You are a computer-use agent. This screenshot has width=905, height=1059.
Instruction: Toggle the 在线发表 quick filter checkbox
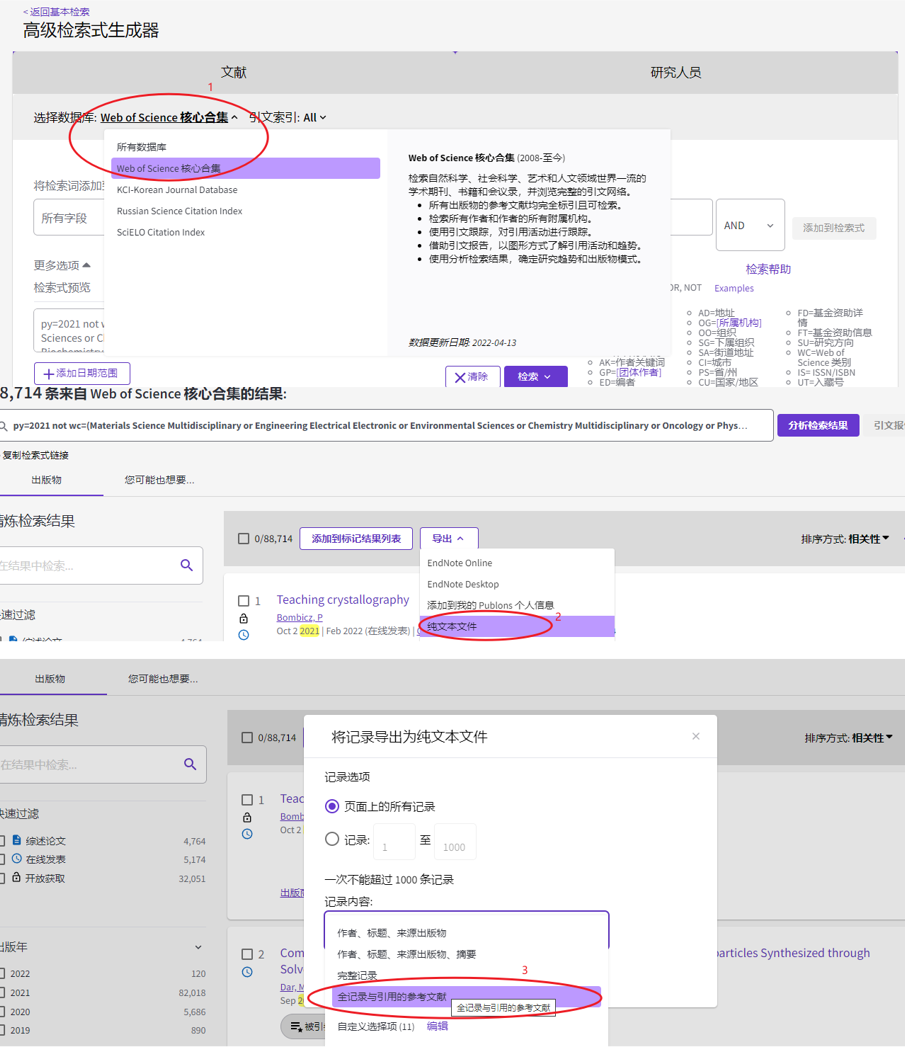point(2,859)
